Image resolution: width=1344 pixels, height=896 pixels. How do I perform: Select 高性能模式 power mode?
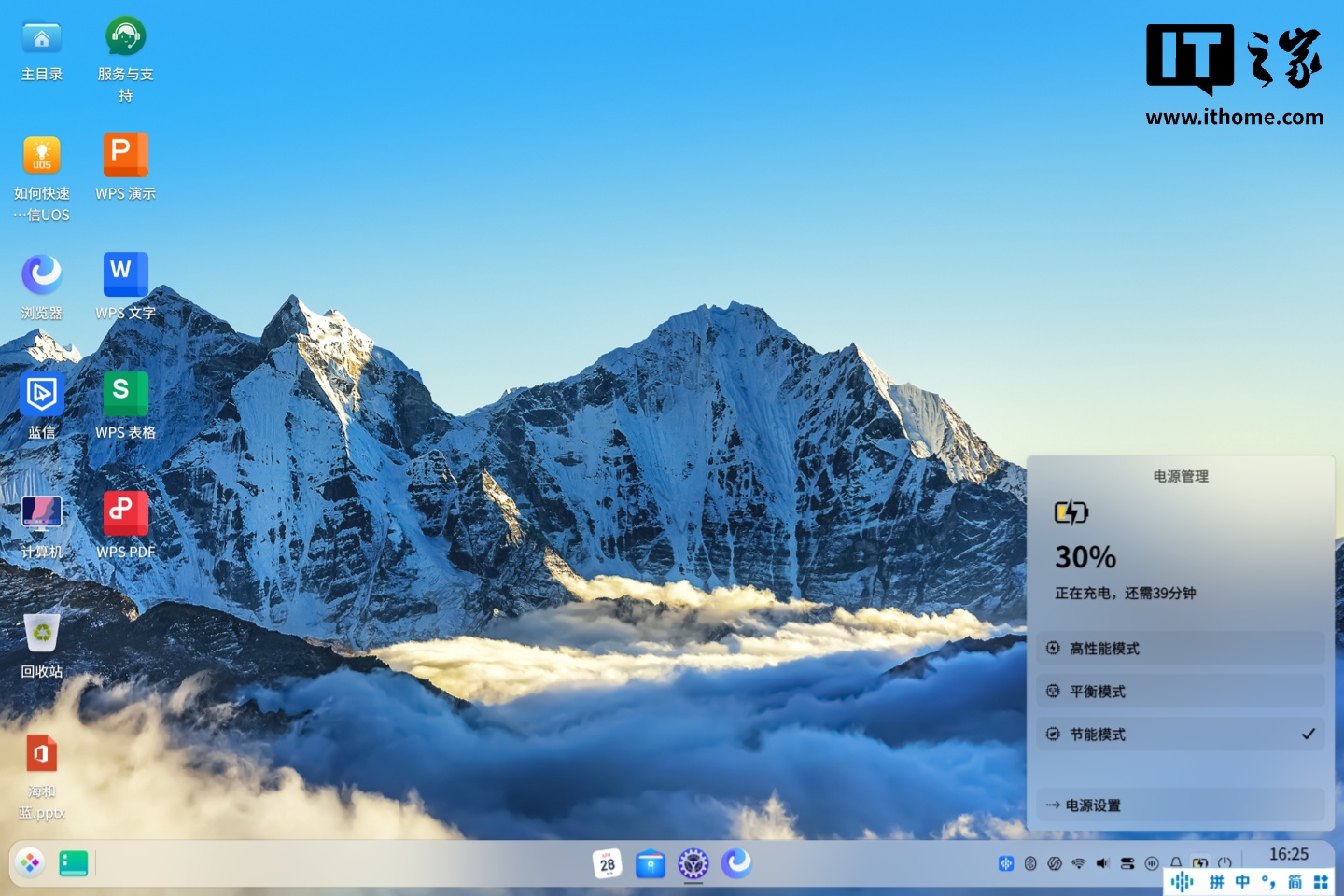(1180, 648)
